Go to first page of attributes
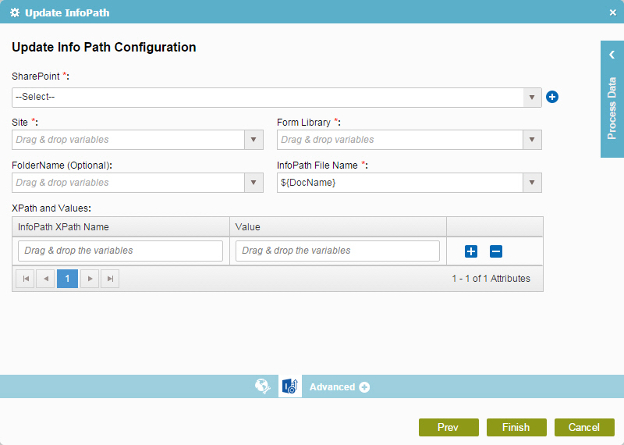Screen dimensions: 624x445 (25, 279)
